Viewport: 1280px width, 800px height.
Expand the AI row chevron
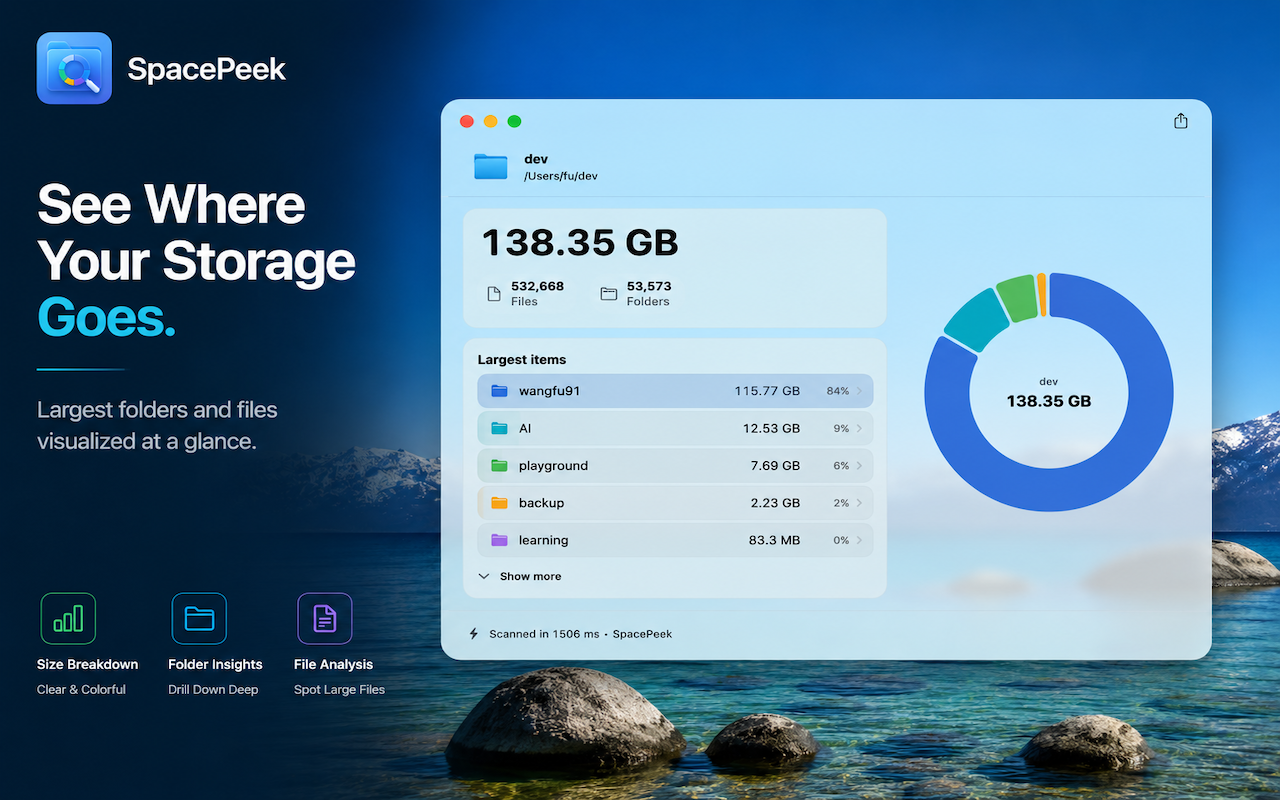859,428
